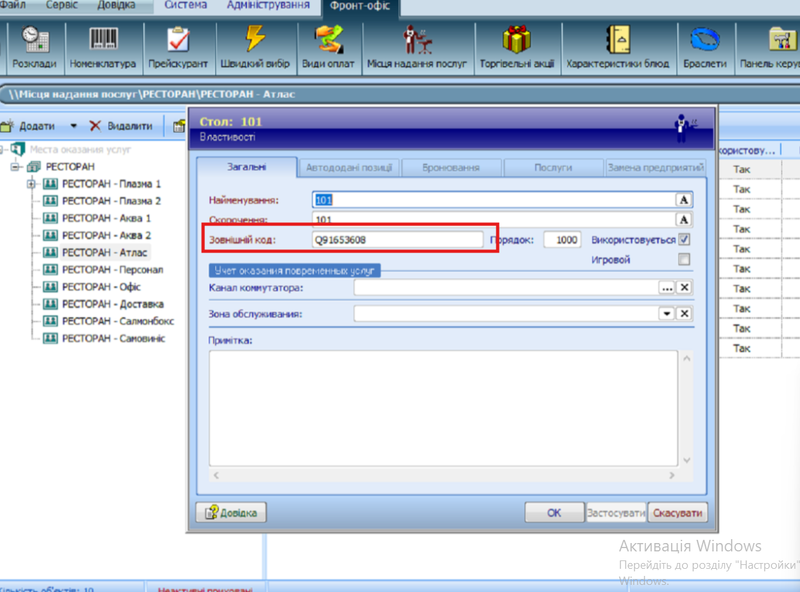Expand the РЕСТОРАН - Плазма 1 tree node
The height and width of the screenshot is (592, 800).
click(31, 184)
